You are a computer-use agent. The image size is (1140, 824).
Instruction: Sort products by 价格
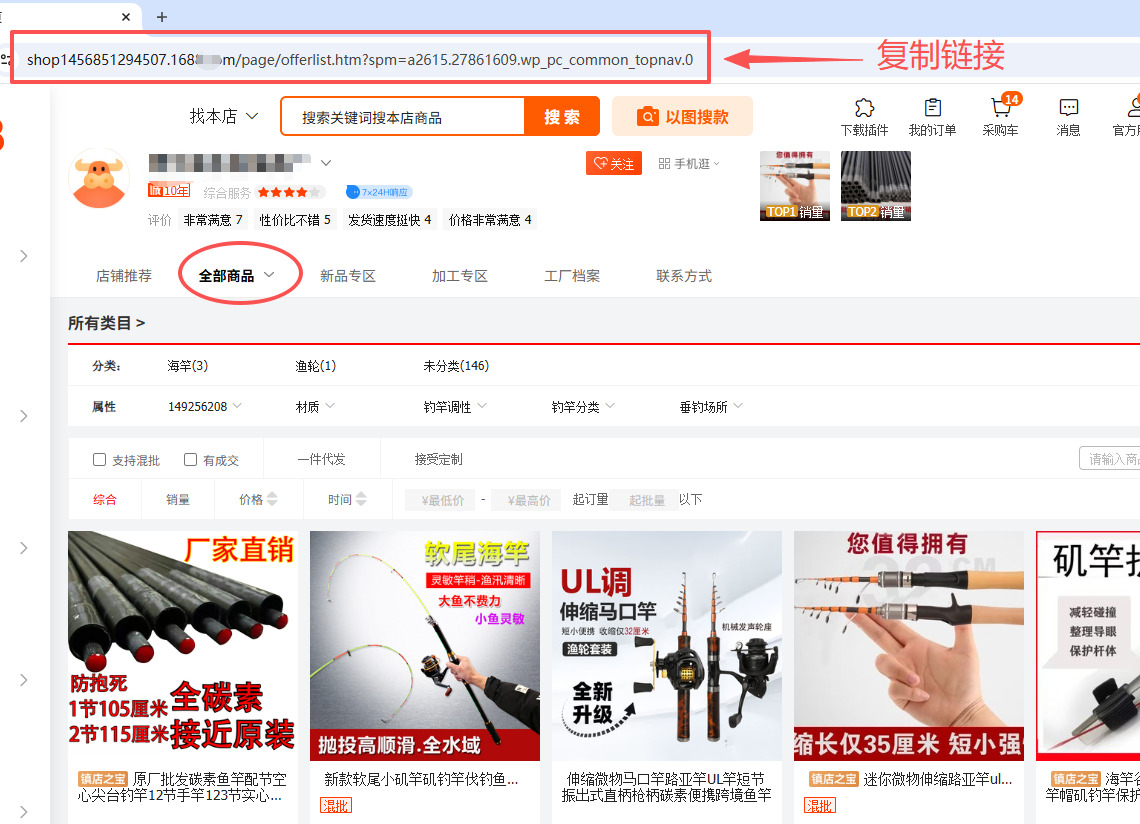258,500
